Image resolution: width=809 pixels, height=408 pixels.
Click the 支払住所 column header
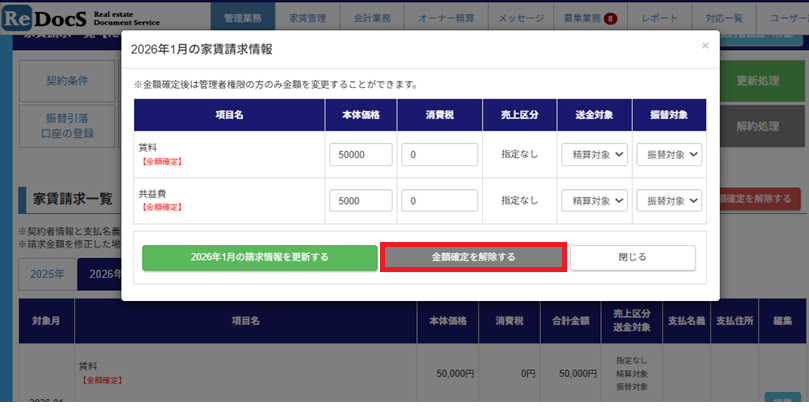tap(735, 321)
